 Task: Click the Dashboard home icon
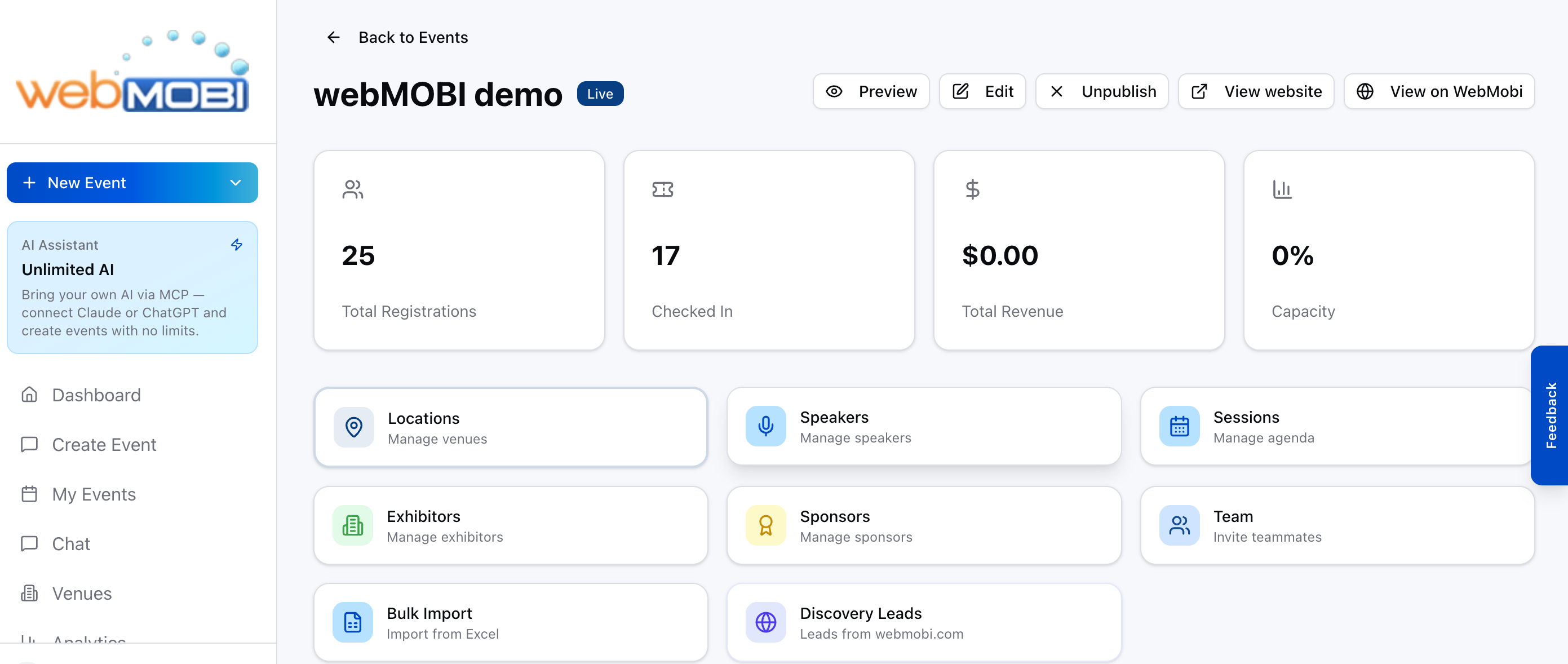click(29, 395)
